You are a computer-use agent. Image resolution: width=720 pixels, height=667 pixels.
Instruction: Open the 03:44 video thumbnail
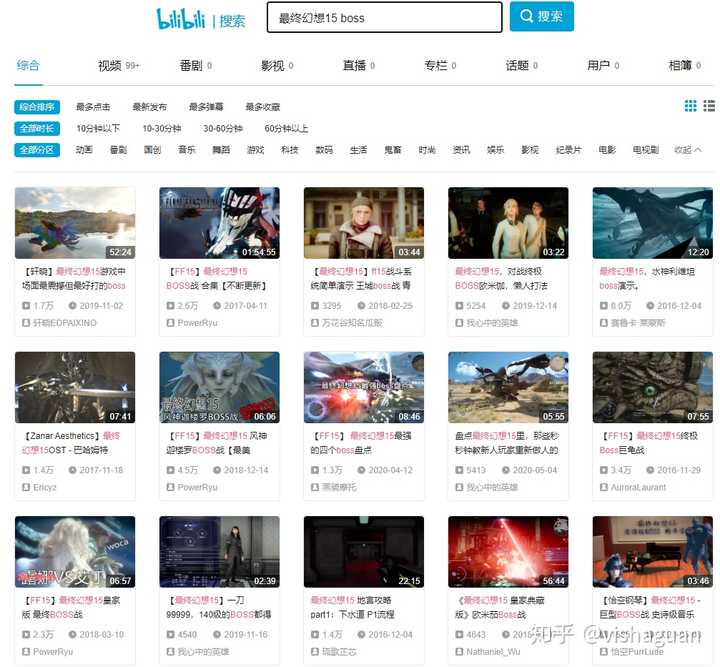pyautogui.click(x=364, y=223)
